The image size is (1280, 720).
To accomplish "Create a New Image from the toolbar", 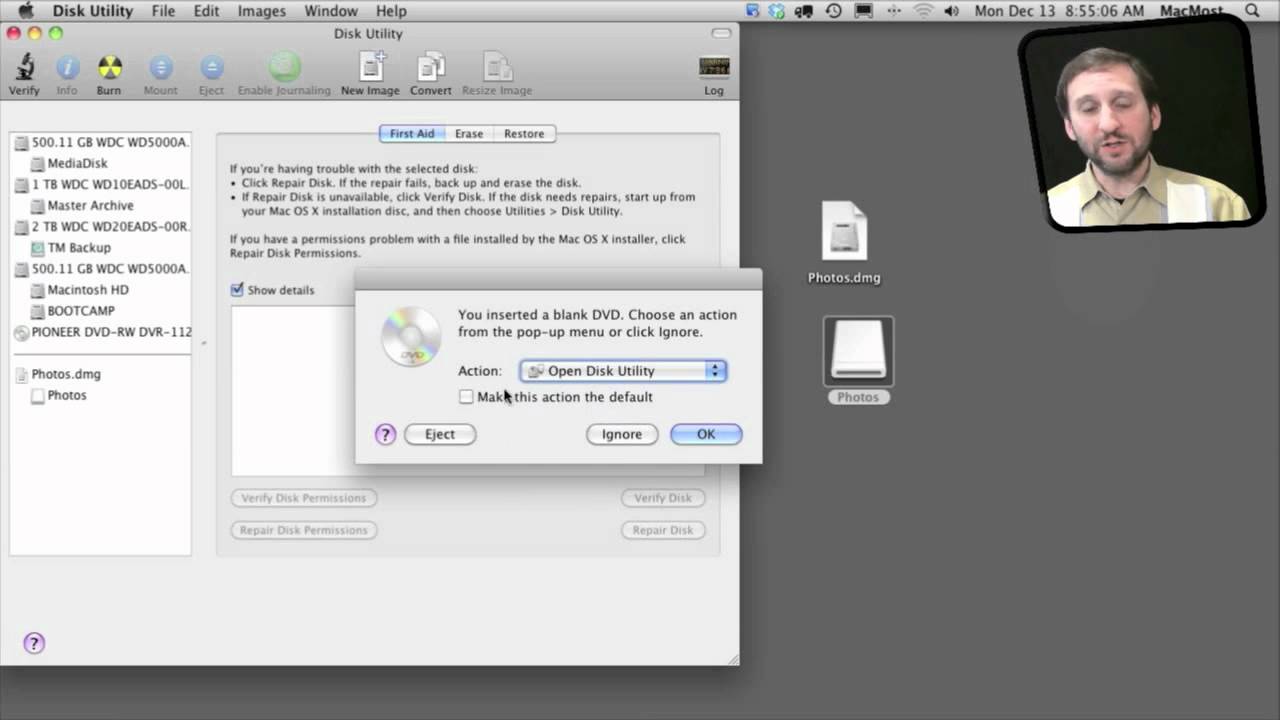I will 371,67.
